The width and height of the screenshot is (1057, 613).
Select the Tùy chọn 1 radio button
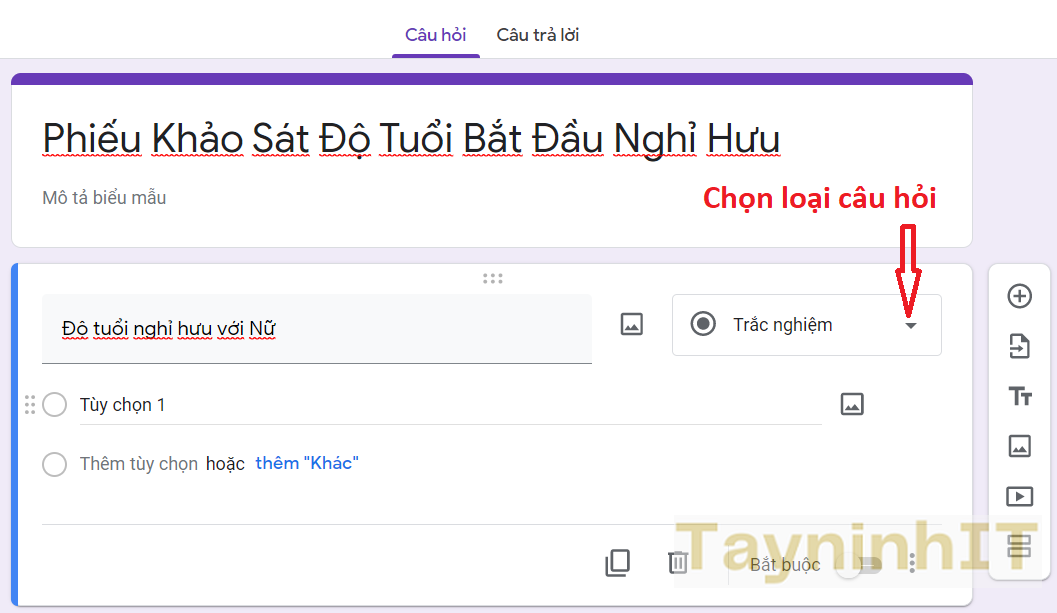(x=55, y=405)
